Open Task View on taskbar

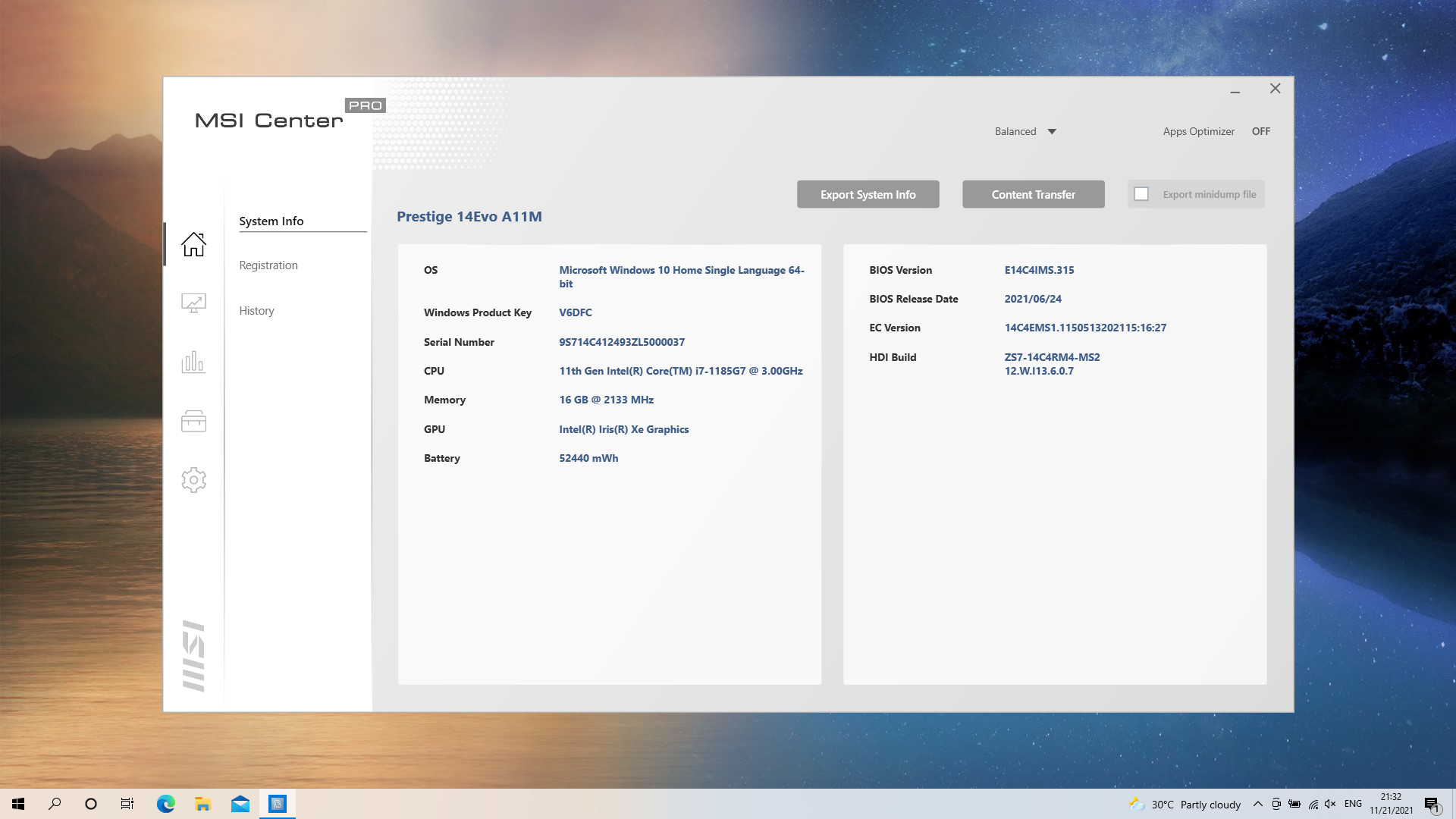tap(127, 804)
